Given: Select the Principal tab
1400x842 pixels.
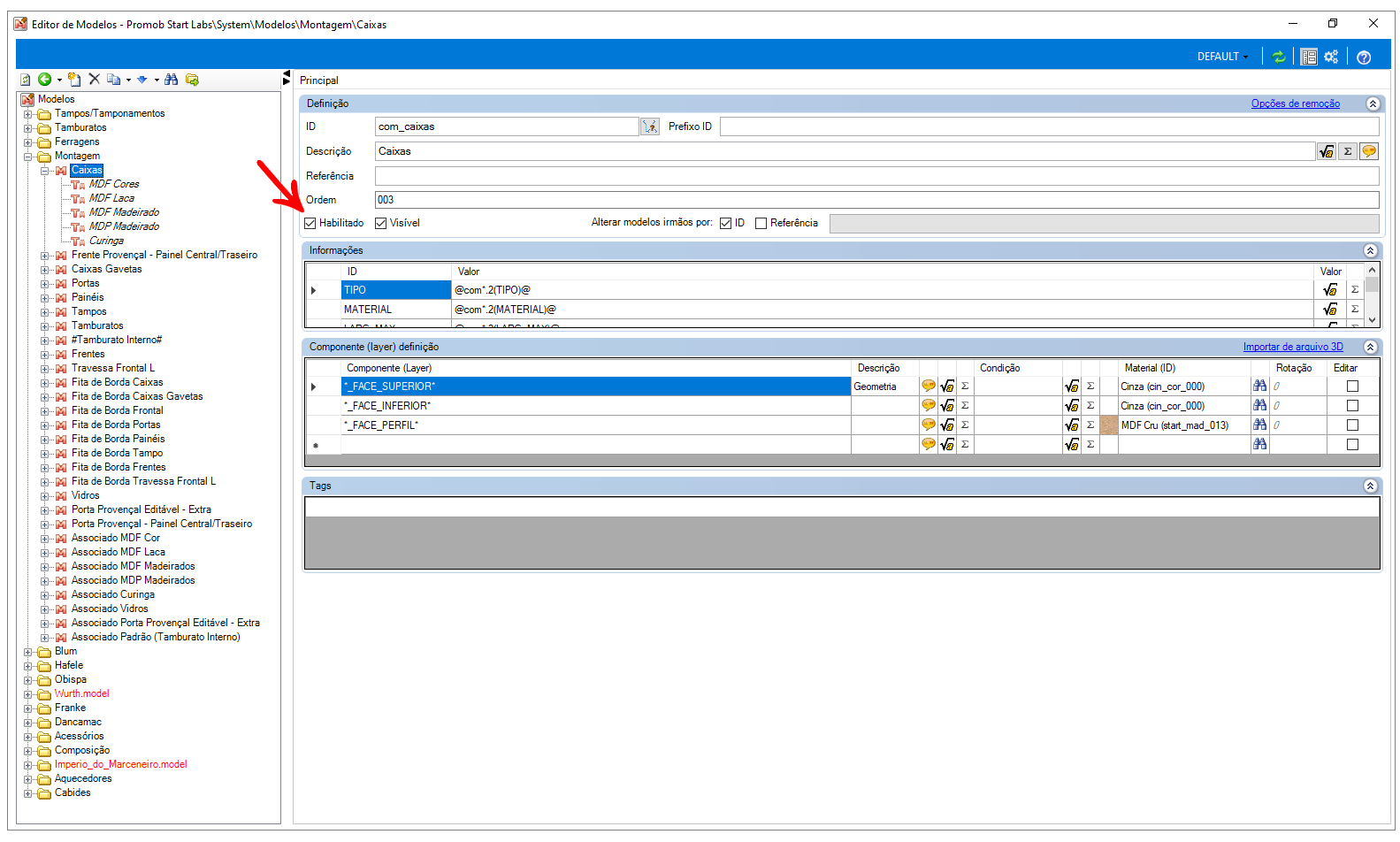Looking at the screenshot, I should tap(319, 80).
